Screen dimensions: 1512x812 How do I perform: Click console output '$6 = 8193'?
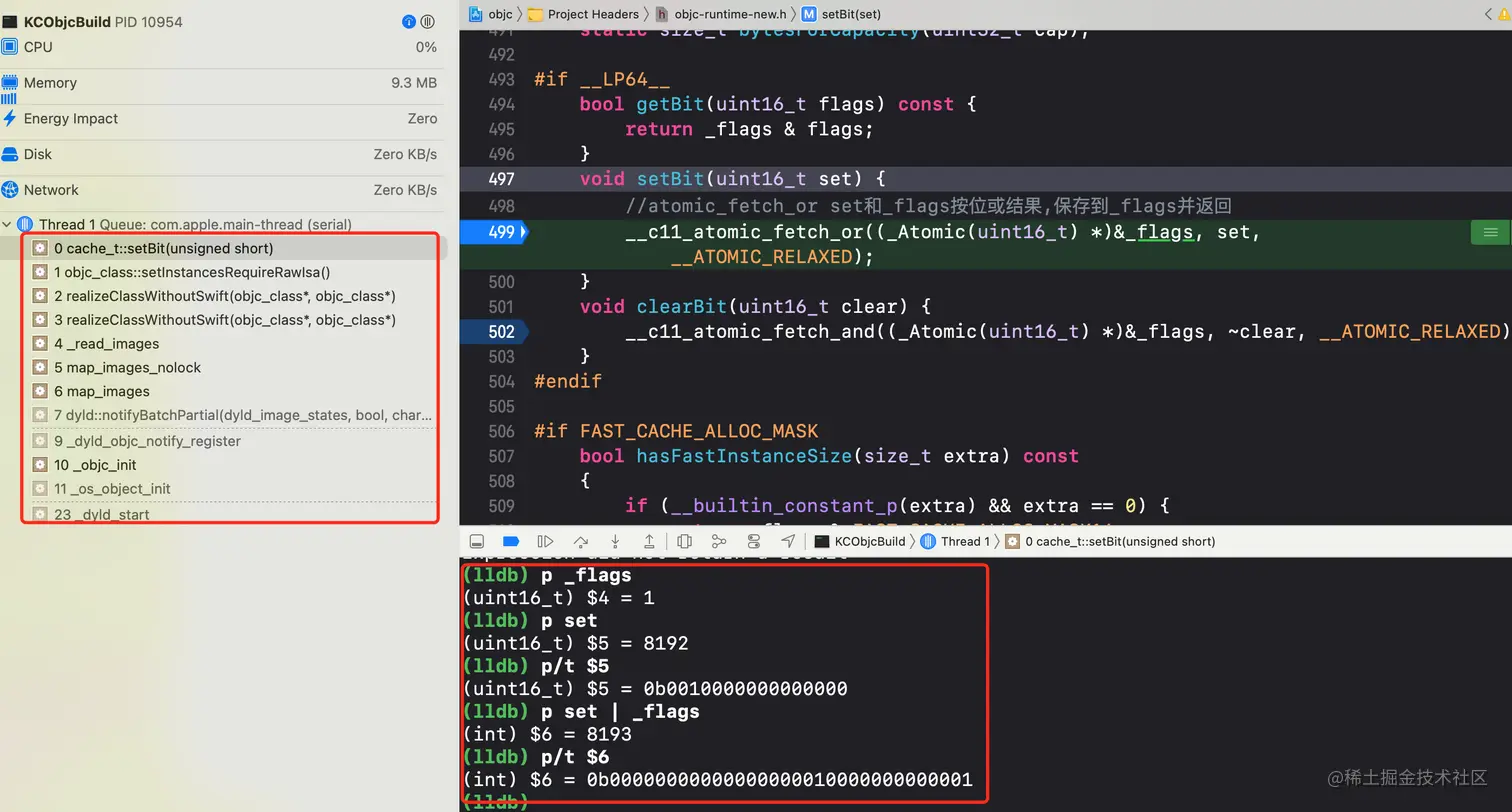click(x=547, y=734)
